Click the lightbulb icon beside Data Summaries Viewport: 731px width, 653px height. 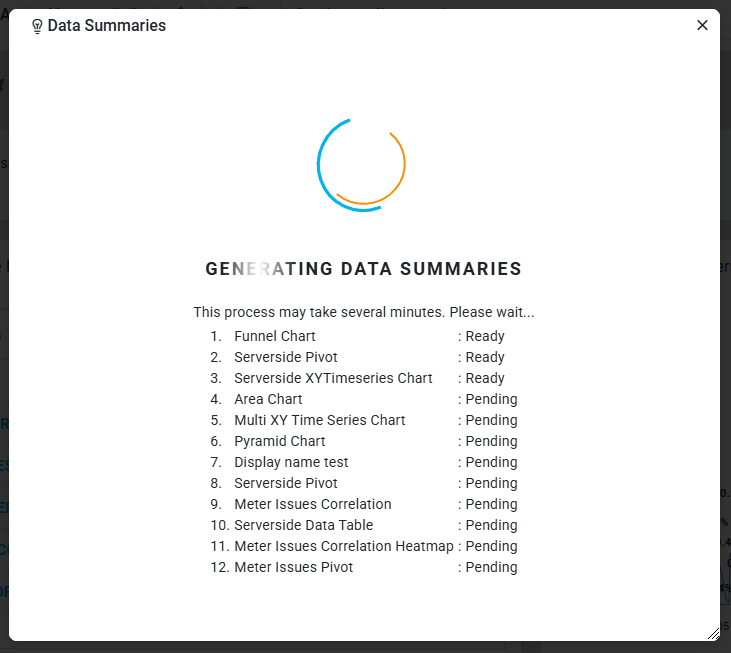(x=37, y=26)
